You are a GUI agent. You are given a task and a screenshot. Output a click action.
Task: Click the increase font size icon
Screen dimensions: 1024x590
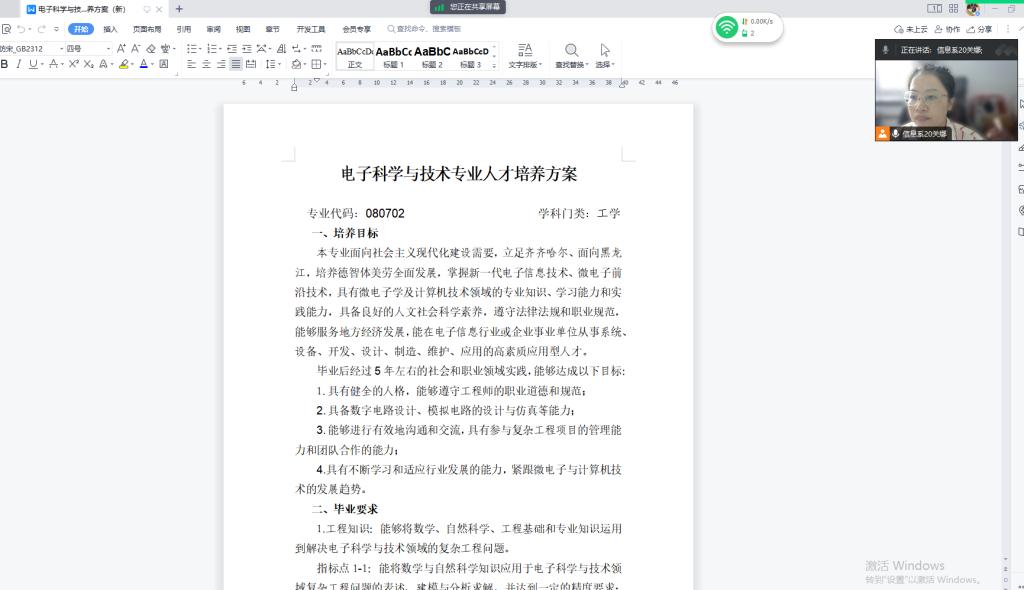pyautogui.click(x=121, y=48)
